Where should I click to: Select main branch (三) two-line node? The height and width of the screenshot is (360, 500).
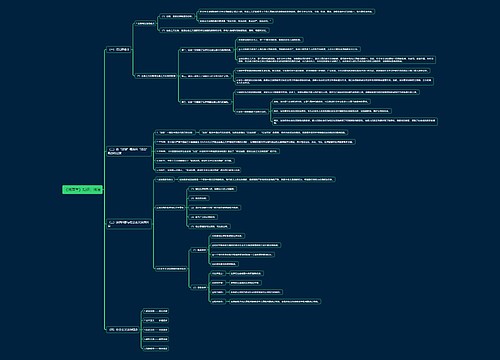pyautogui.click(x=129, y=224)
